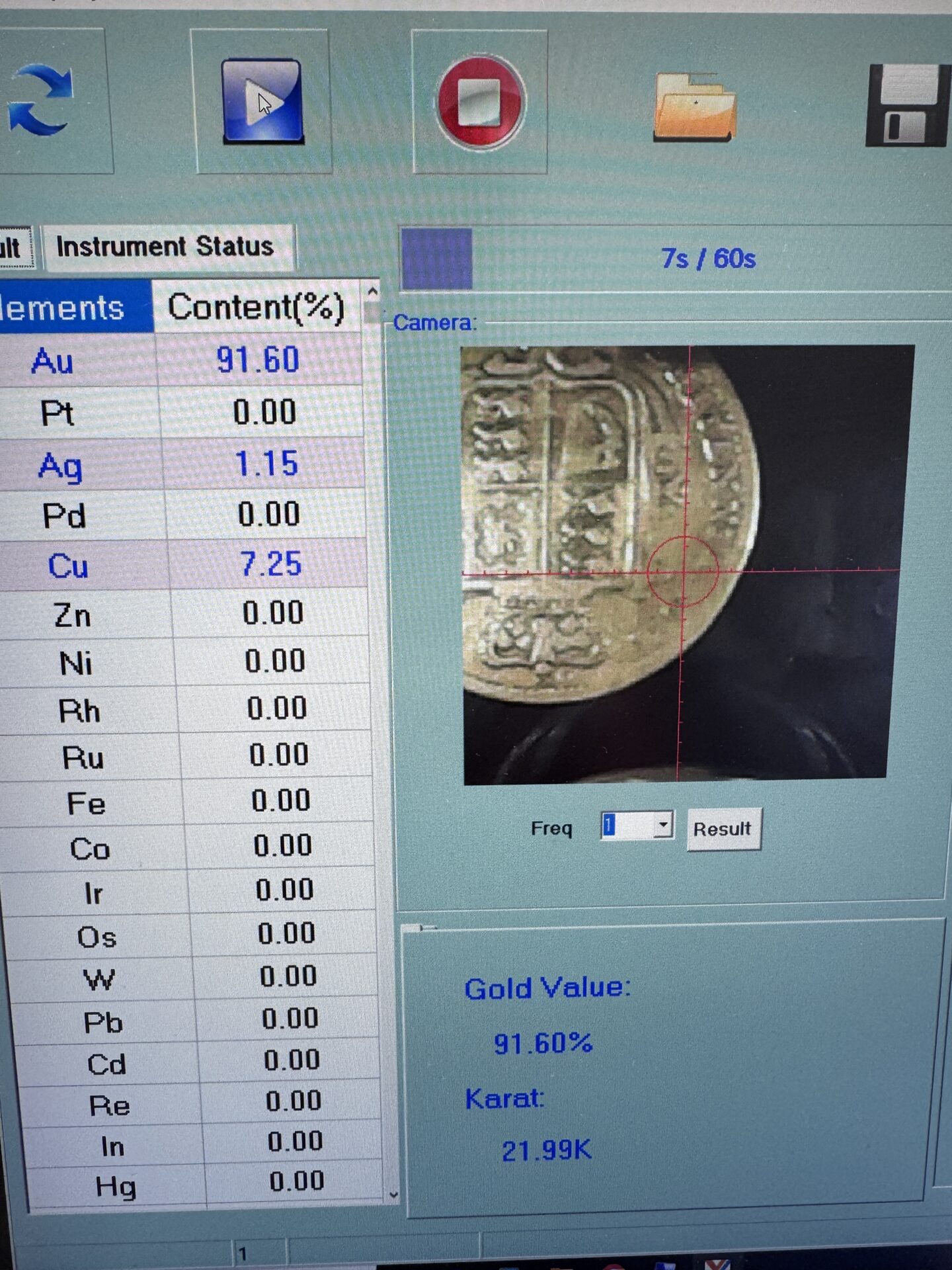Click the 91.60 content value for Au
Screen dimensions: 952x1270
pos(258,360)
